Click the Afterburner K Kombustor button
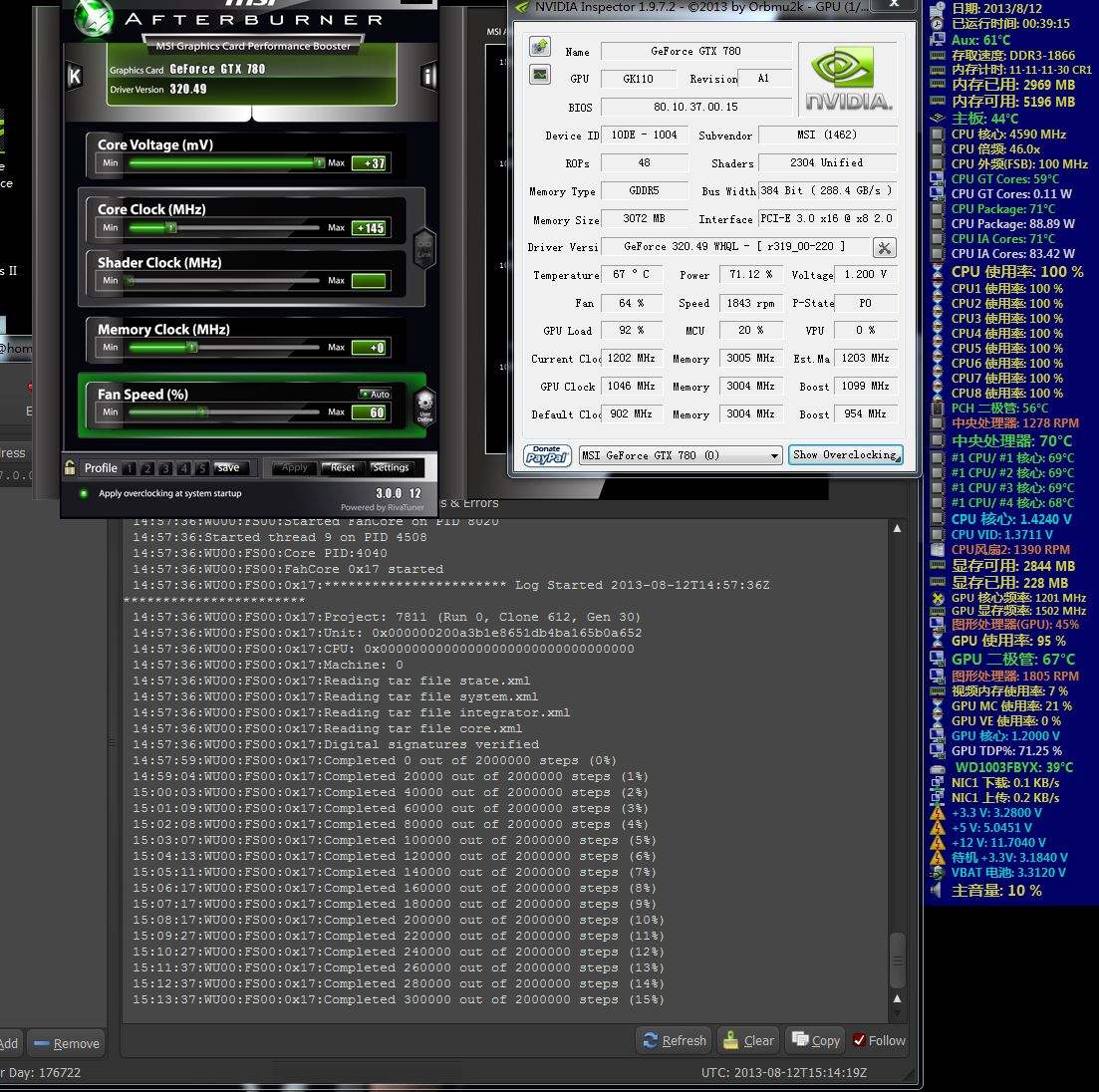This screenshot has width=1099, height=1092. coord(75,76)
